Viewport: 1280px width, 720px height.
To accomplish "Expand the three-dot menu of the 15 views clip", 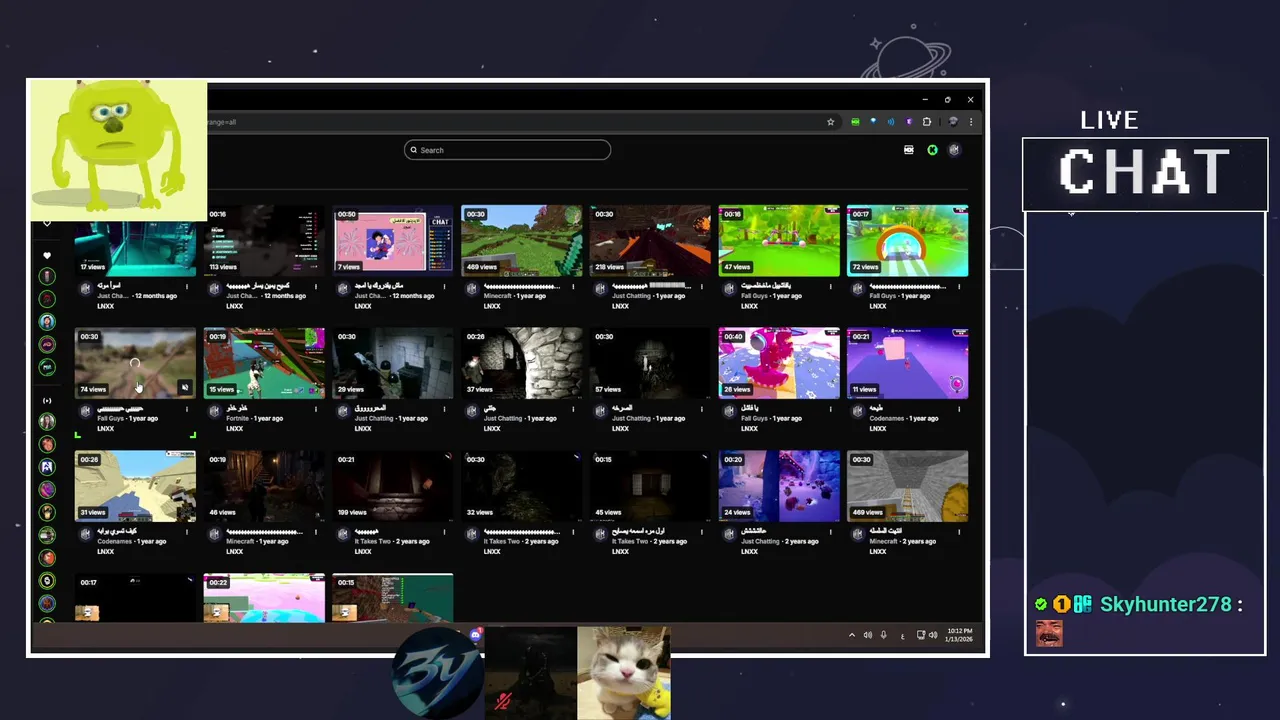I will click(316, 409).
